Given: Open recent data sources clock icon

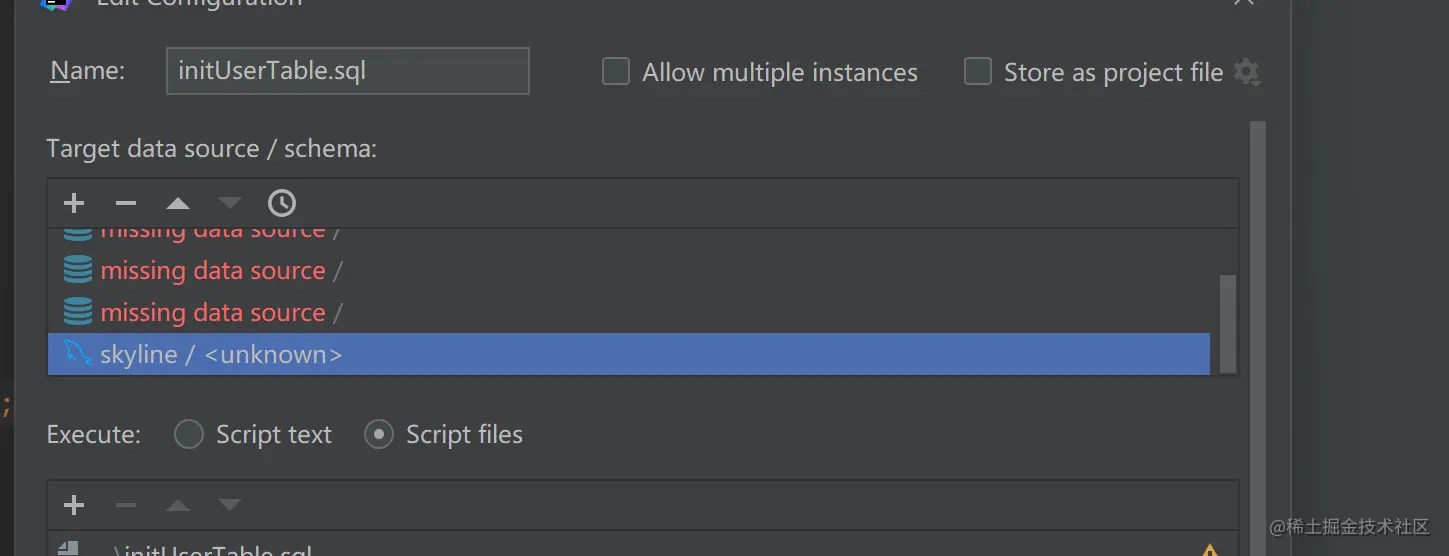Looking at the screenshot, I should 282,203.
